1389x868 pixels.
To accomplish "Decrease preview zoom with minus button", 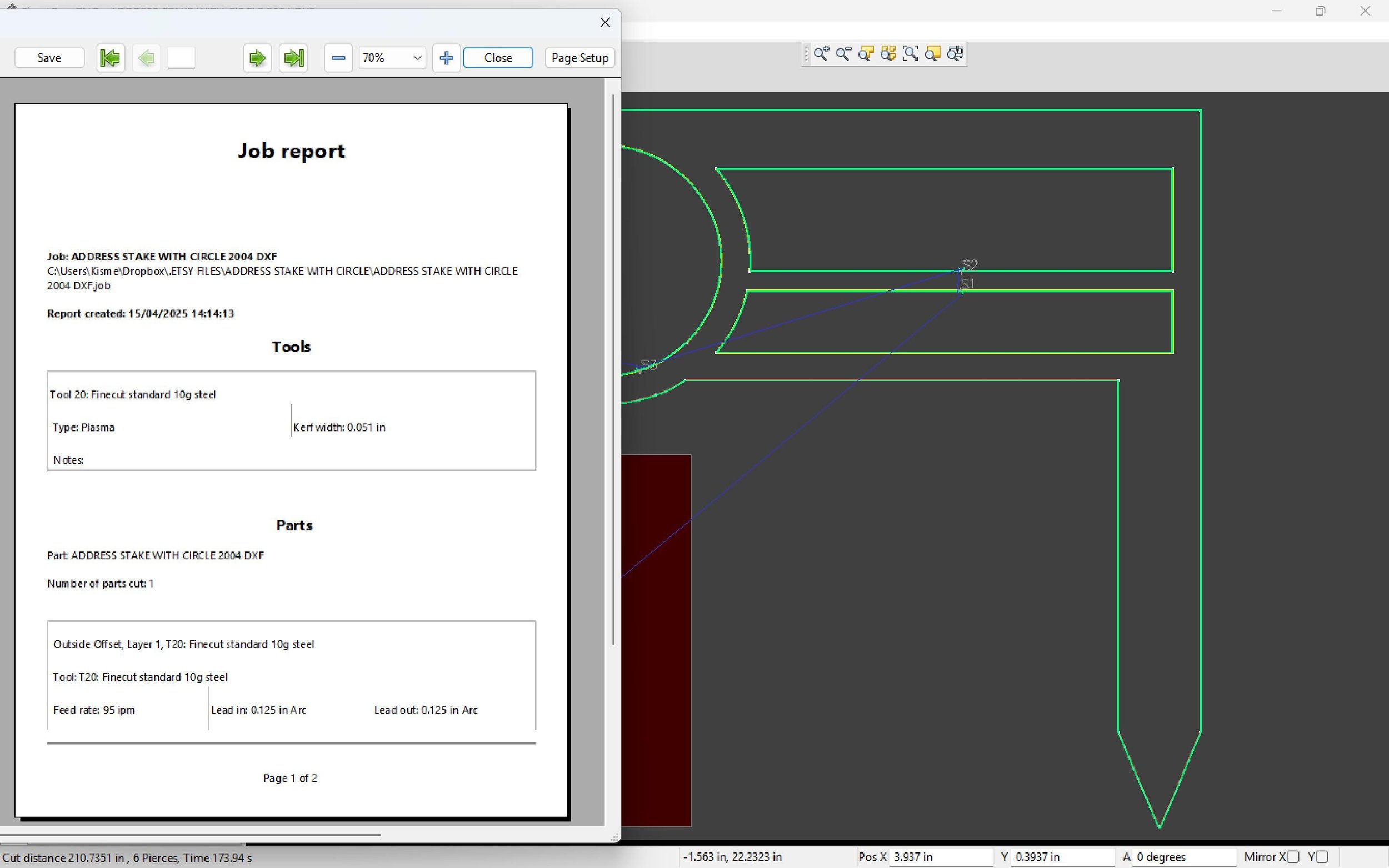I will pos(338,58).
